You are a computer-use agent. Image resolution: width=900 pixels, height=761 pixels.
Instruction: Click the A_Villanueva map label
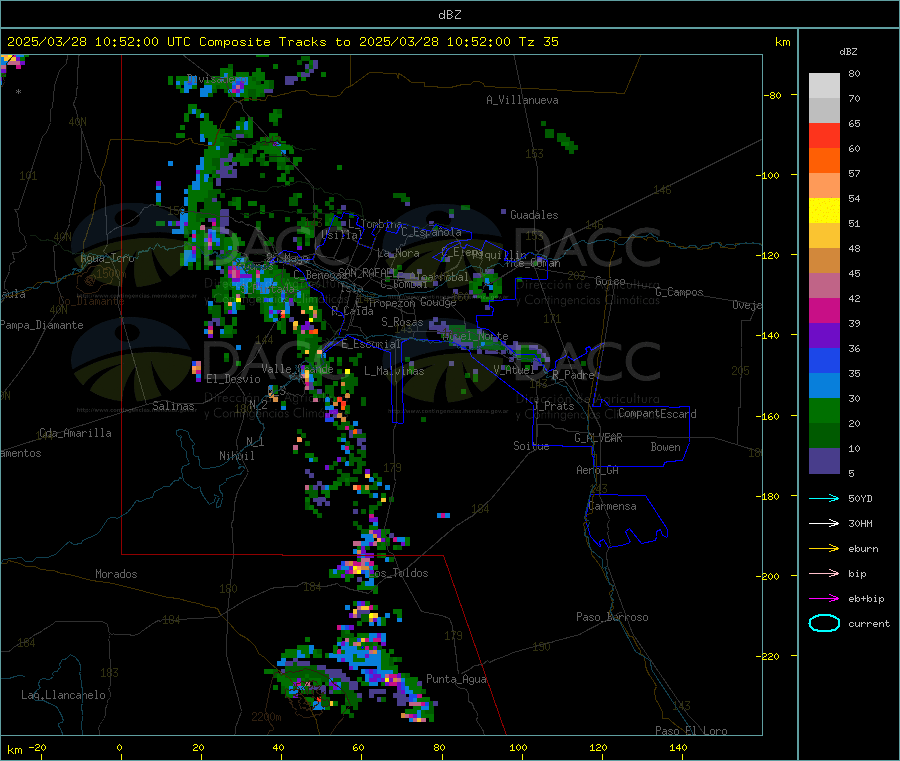tap(522, 100)
